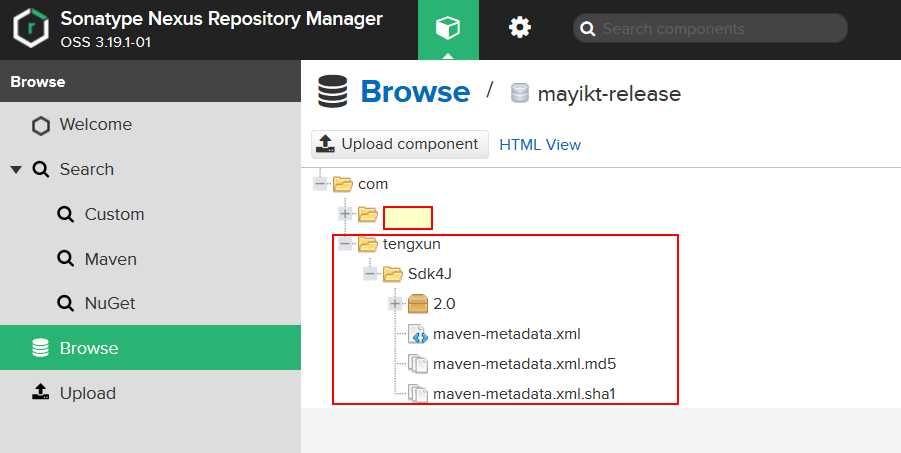Click the Browse database icon in sidebar
The width and height of the screenshot is (901, 453).
tap(40, 348)
